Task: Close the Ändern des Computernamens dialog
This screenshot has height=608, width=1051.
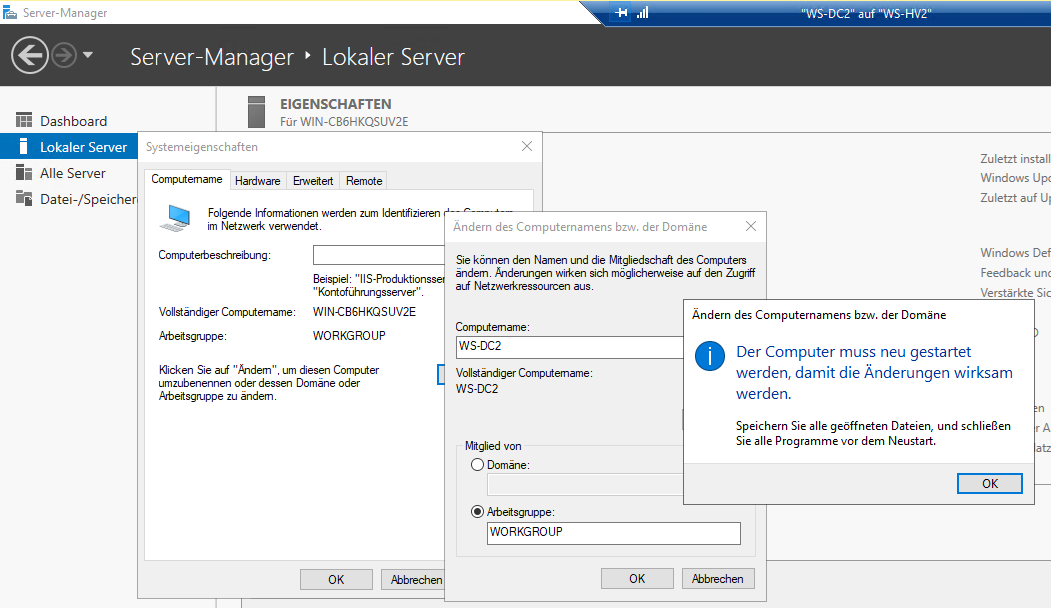Action: [751, 227]
